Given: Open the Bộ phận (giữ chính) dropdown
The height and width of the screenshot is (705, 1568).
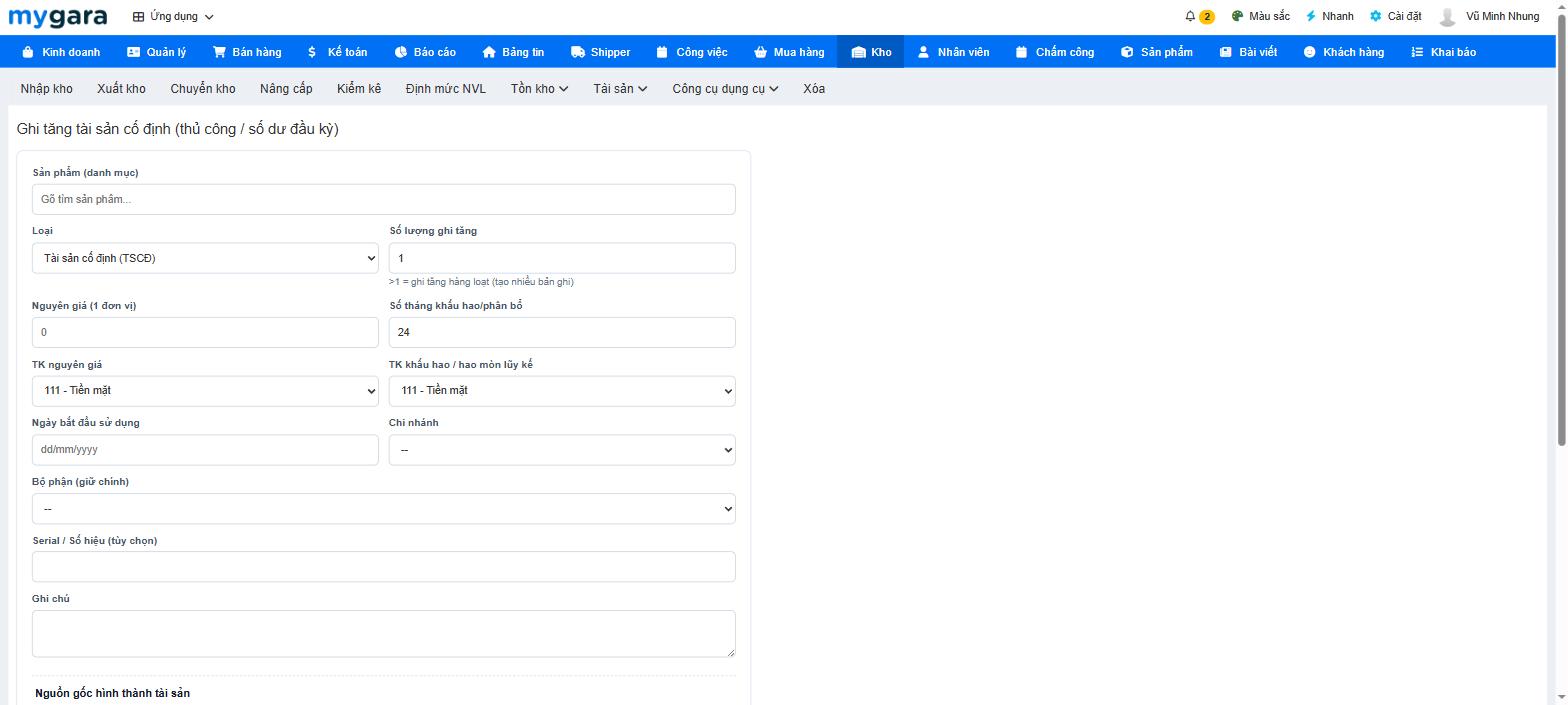Looking at the screenshot, I should pyautogui.click(x=384, y=508).
